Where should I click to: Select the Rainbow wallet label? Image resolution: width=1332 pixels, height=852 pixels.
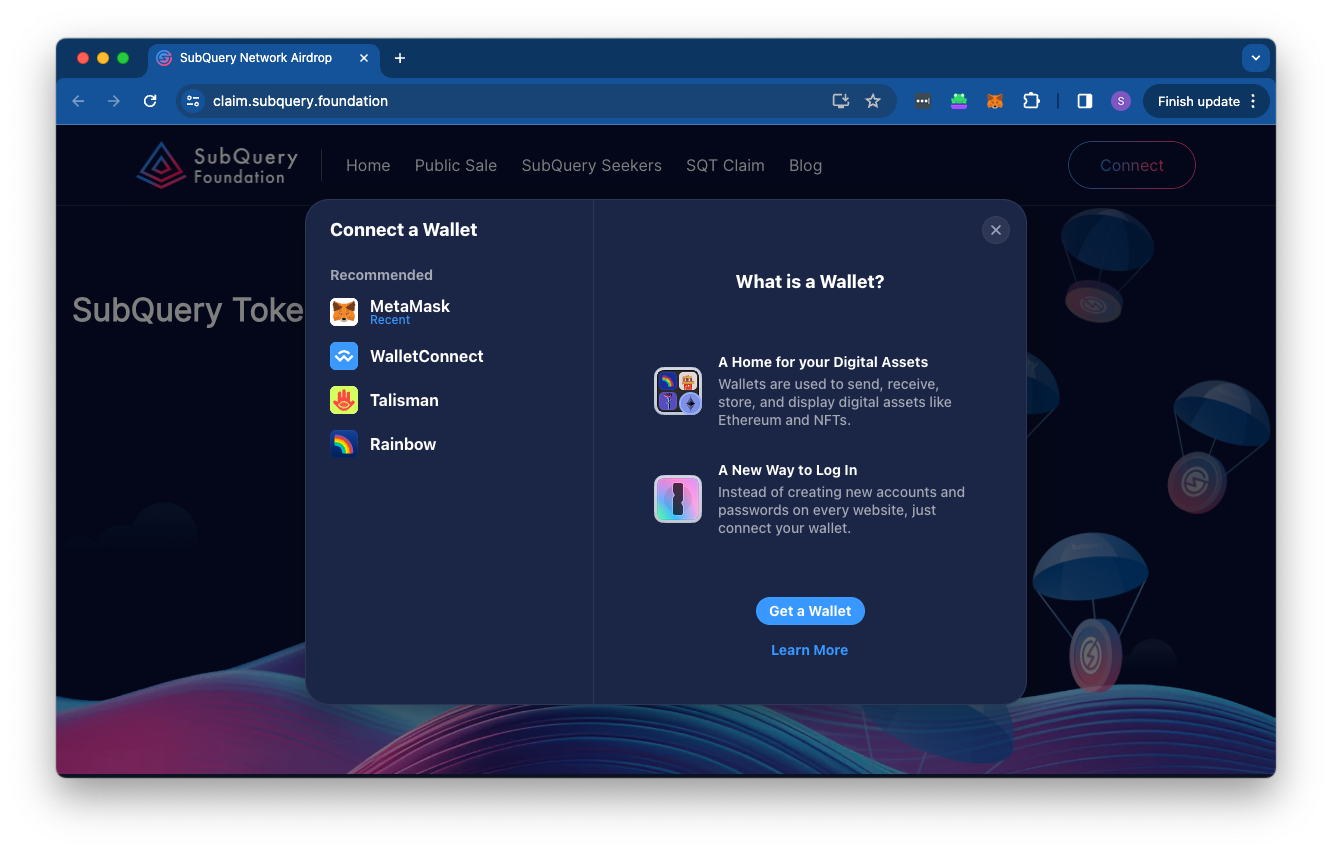(403, 444)
